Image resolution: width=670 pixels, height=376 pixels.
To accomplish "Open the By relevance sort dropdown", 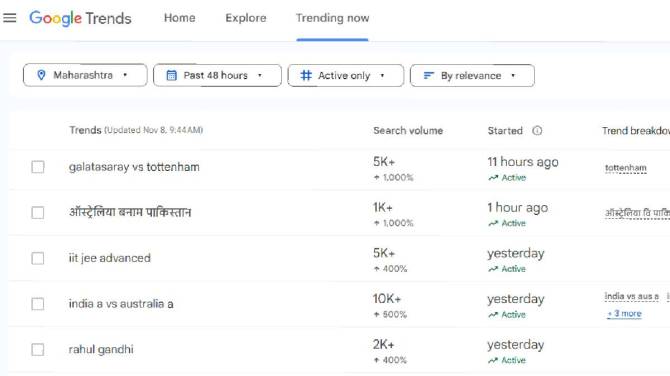I will pyautogui.click(x=472, y=76).
